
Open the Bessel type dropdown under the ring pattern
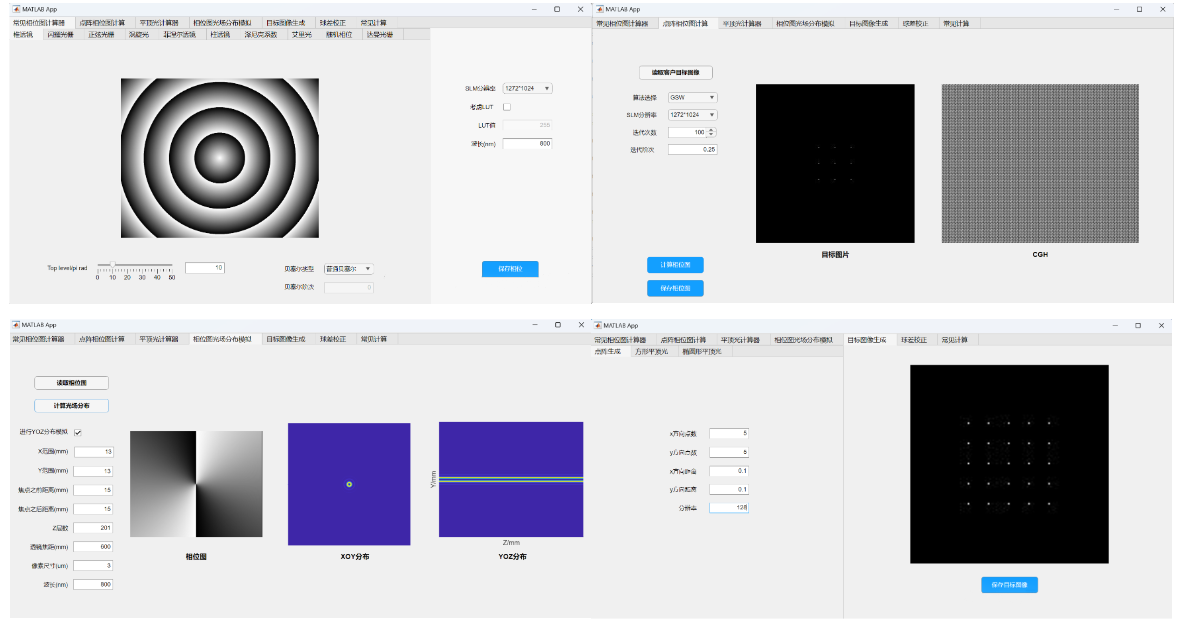[348, 269]
